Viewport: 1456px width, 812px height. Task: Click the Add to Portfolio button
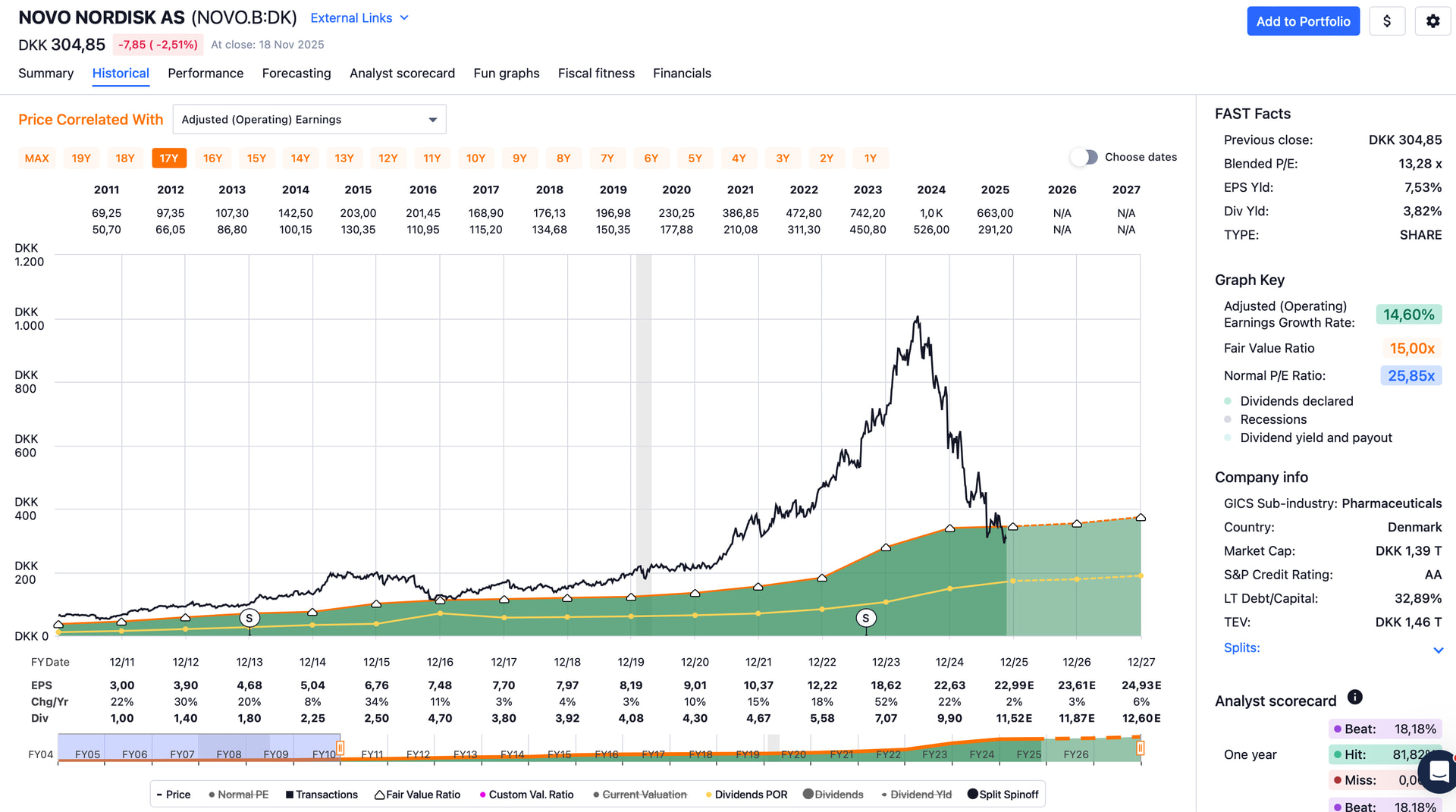tap(1303, 21)
